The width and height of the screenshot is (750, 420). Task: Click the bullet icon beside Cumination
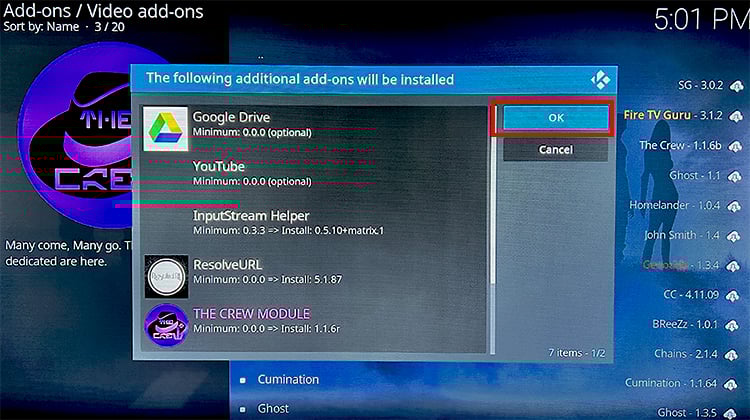click(243, 380)
